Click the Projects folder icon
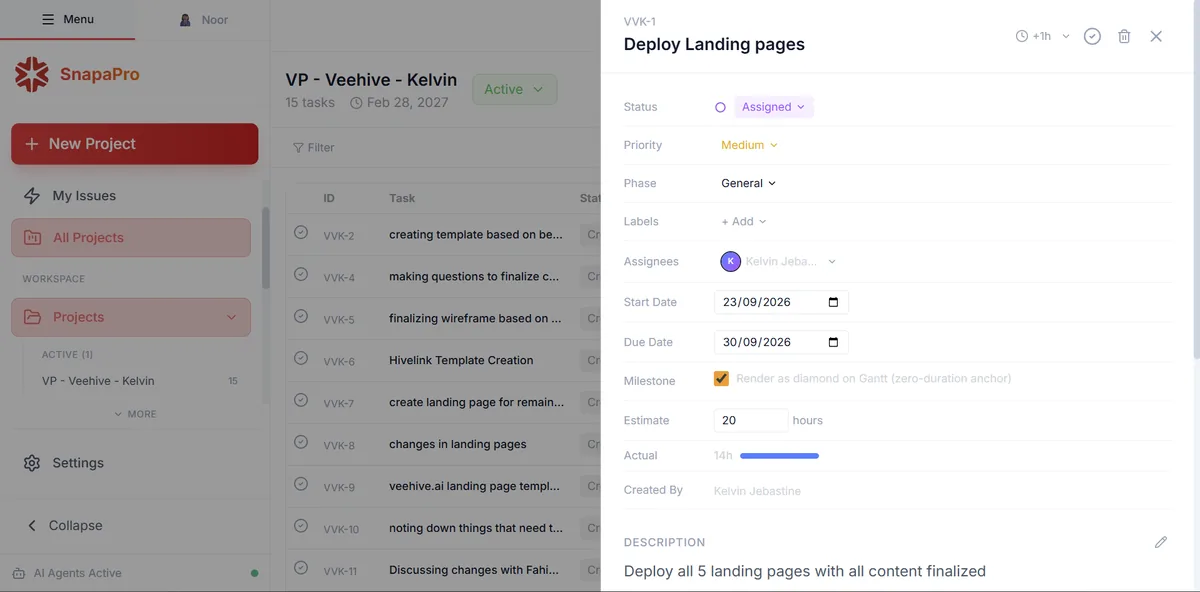This screenshot has width=1200, height=592. (32, 317)
